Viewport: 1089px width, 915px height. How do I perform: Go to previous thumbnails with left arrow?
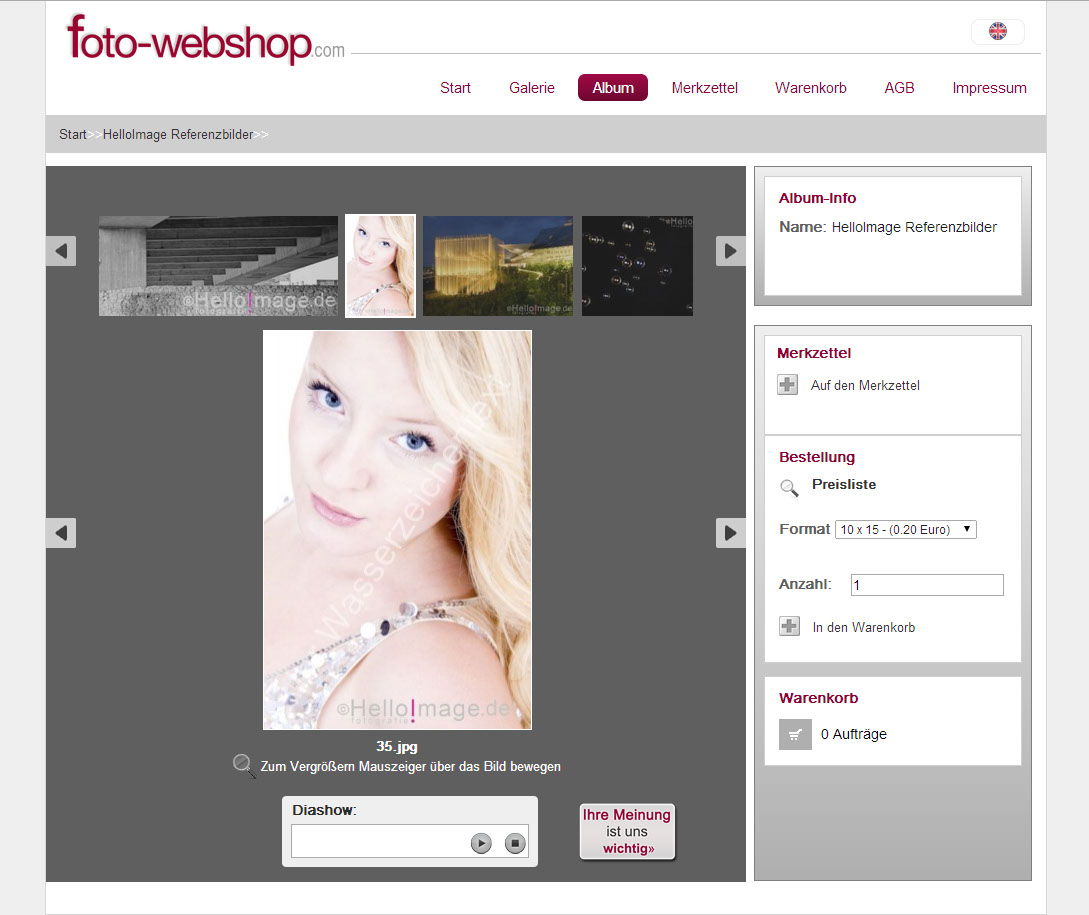click(61, 251)
